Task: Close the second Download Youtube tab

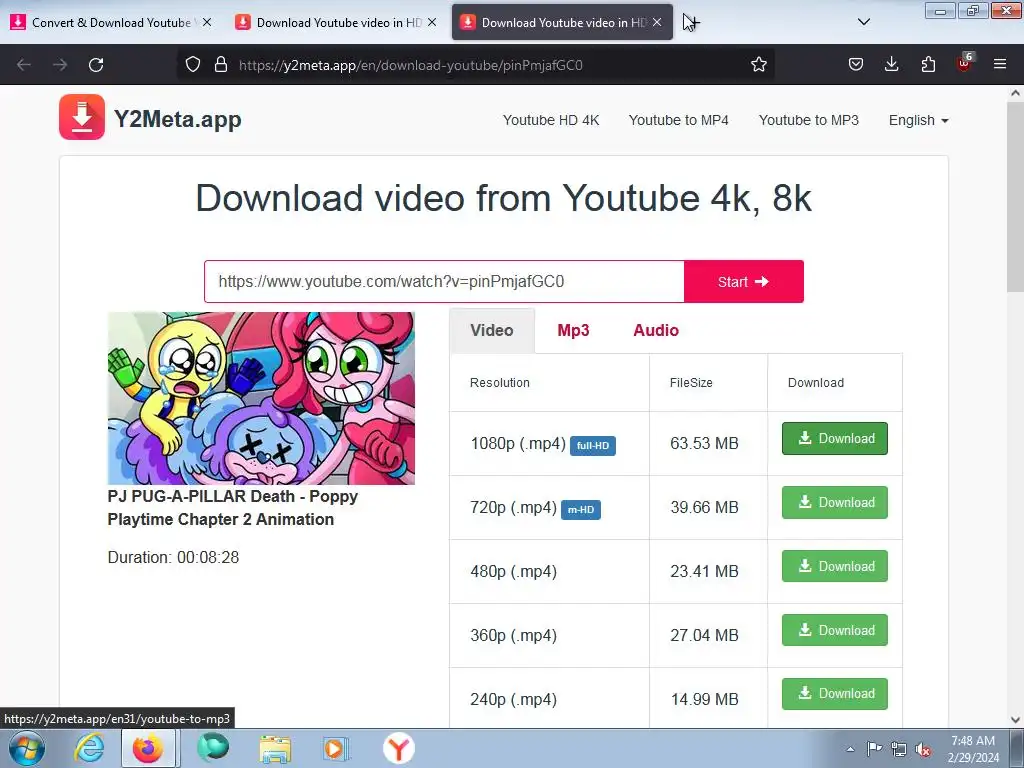Action: tap(432, 22)
